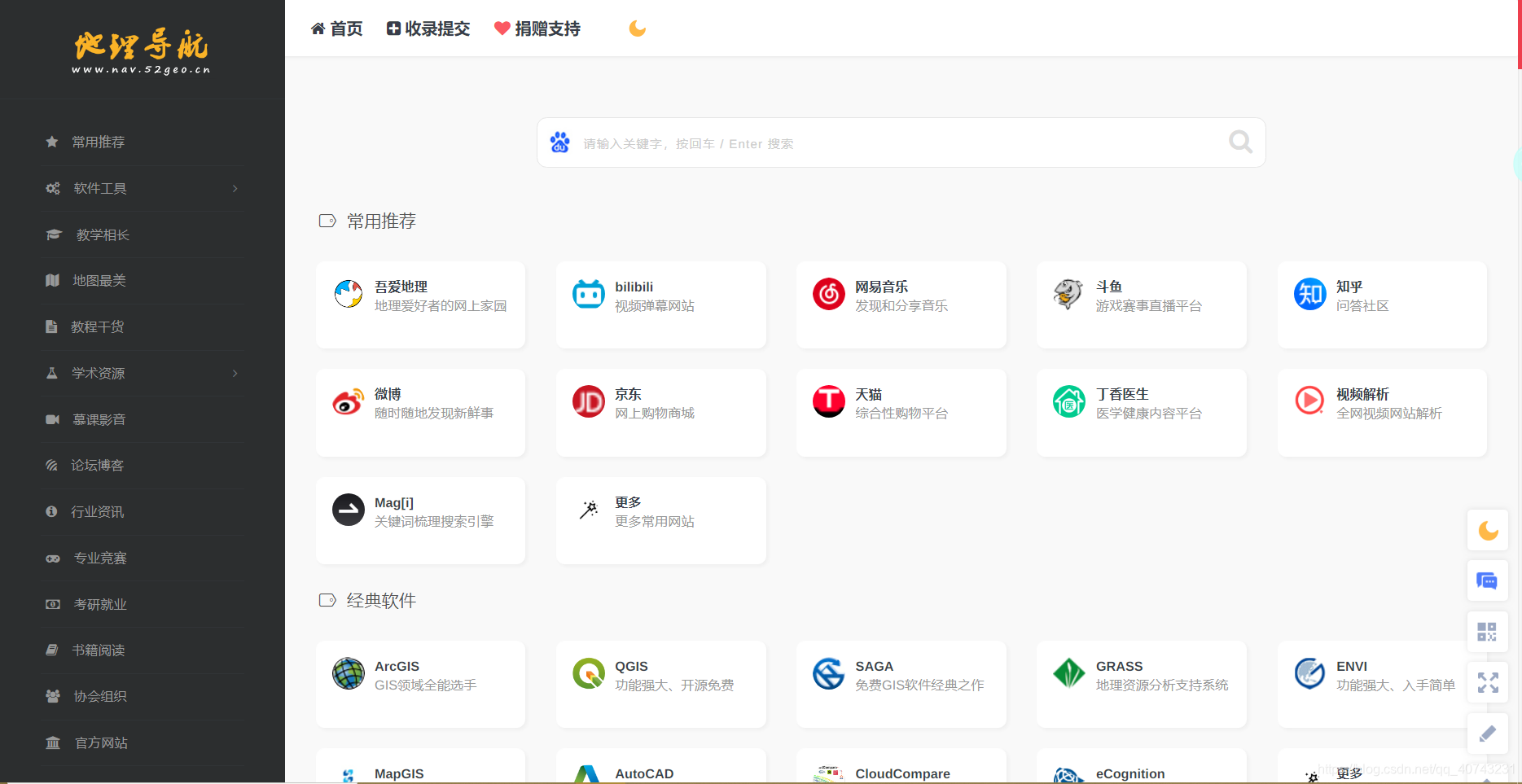
Task: Open the CloudCompare link
Action: coord(902,773)
